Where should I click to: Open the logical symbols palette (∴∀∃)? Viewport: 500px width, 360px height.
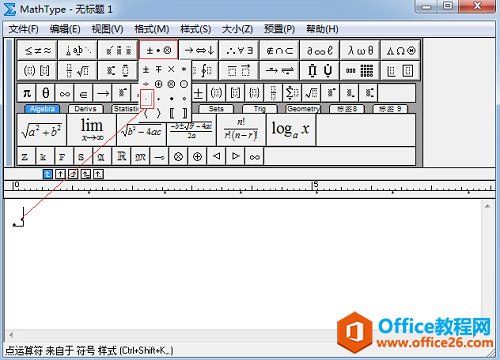[x=239, y=50]
